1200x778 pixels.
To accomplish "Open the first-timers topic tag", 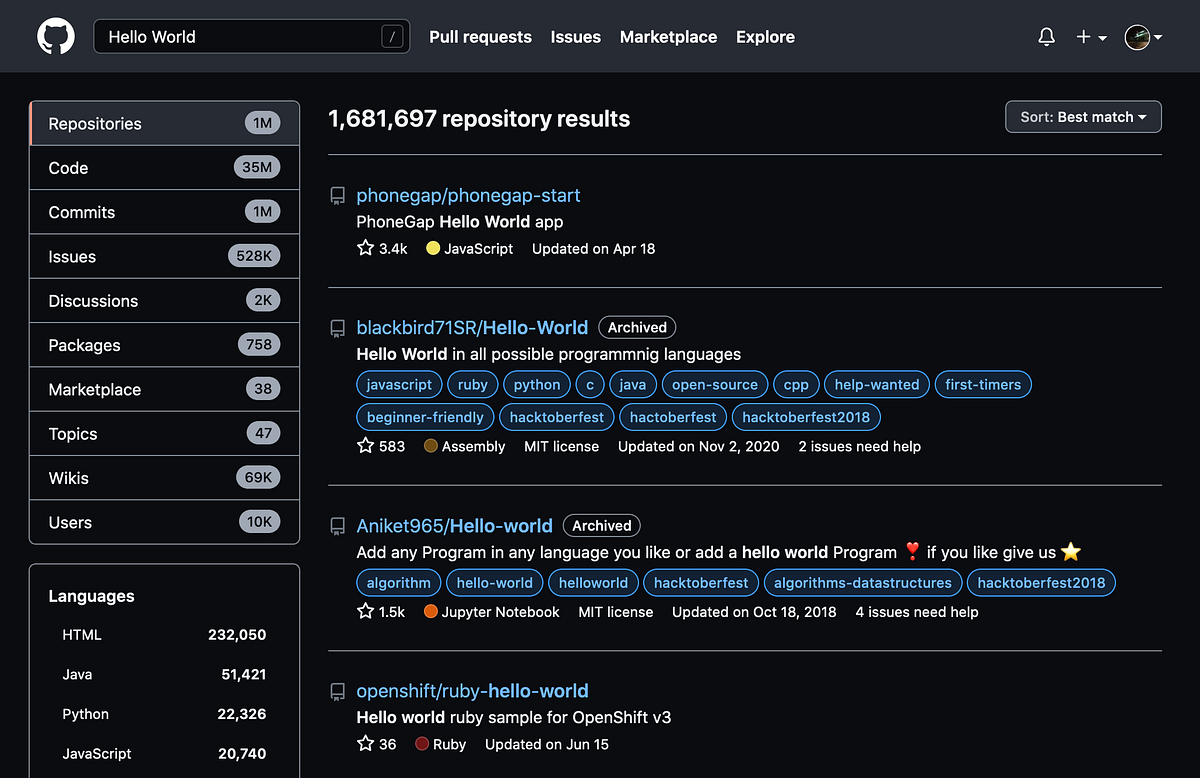I will (x=983, y=384).
